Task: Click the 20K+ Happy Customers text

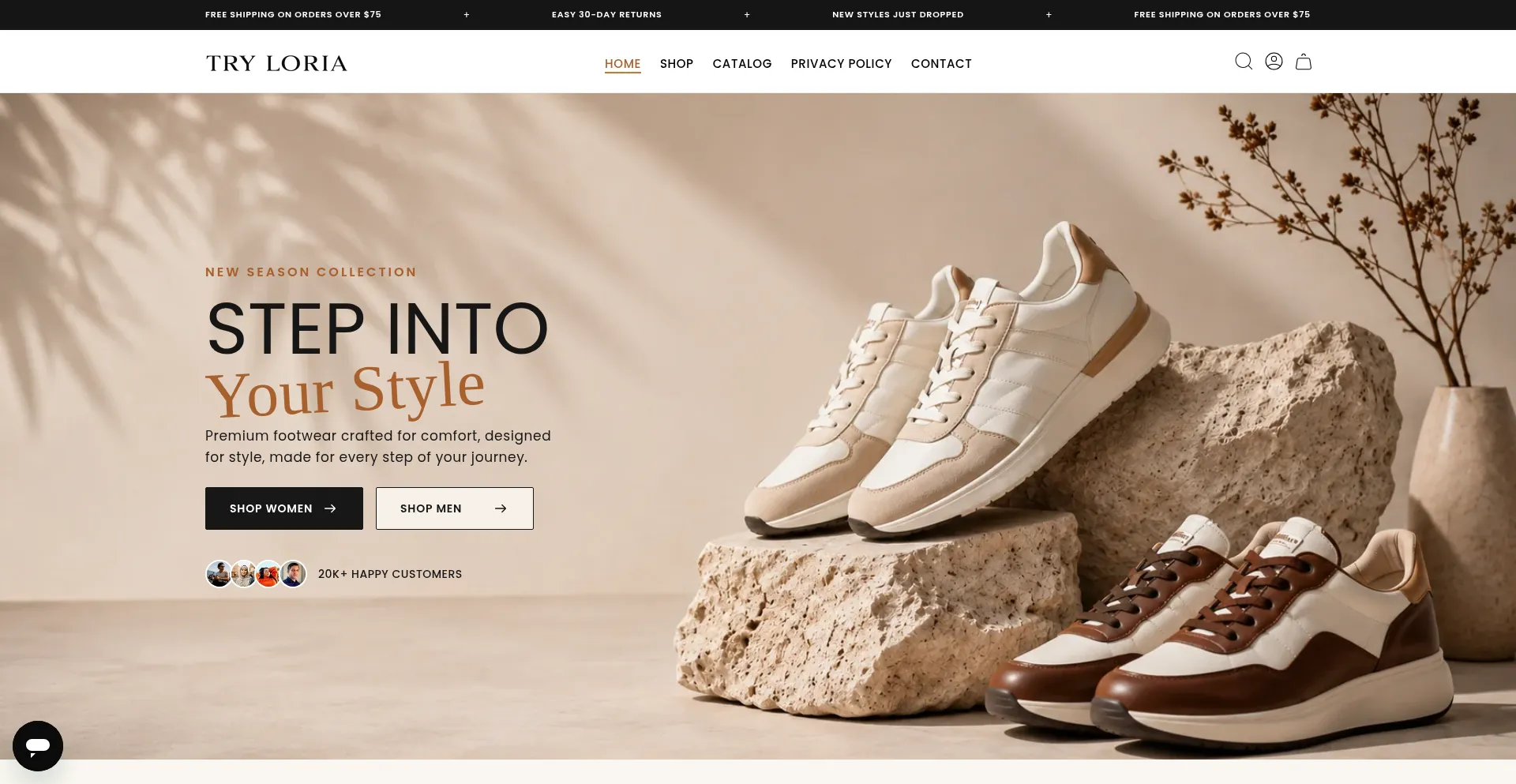Action: pyautogui.click(x=390, y=574)
